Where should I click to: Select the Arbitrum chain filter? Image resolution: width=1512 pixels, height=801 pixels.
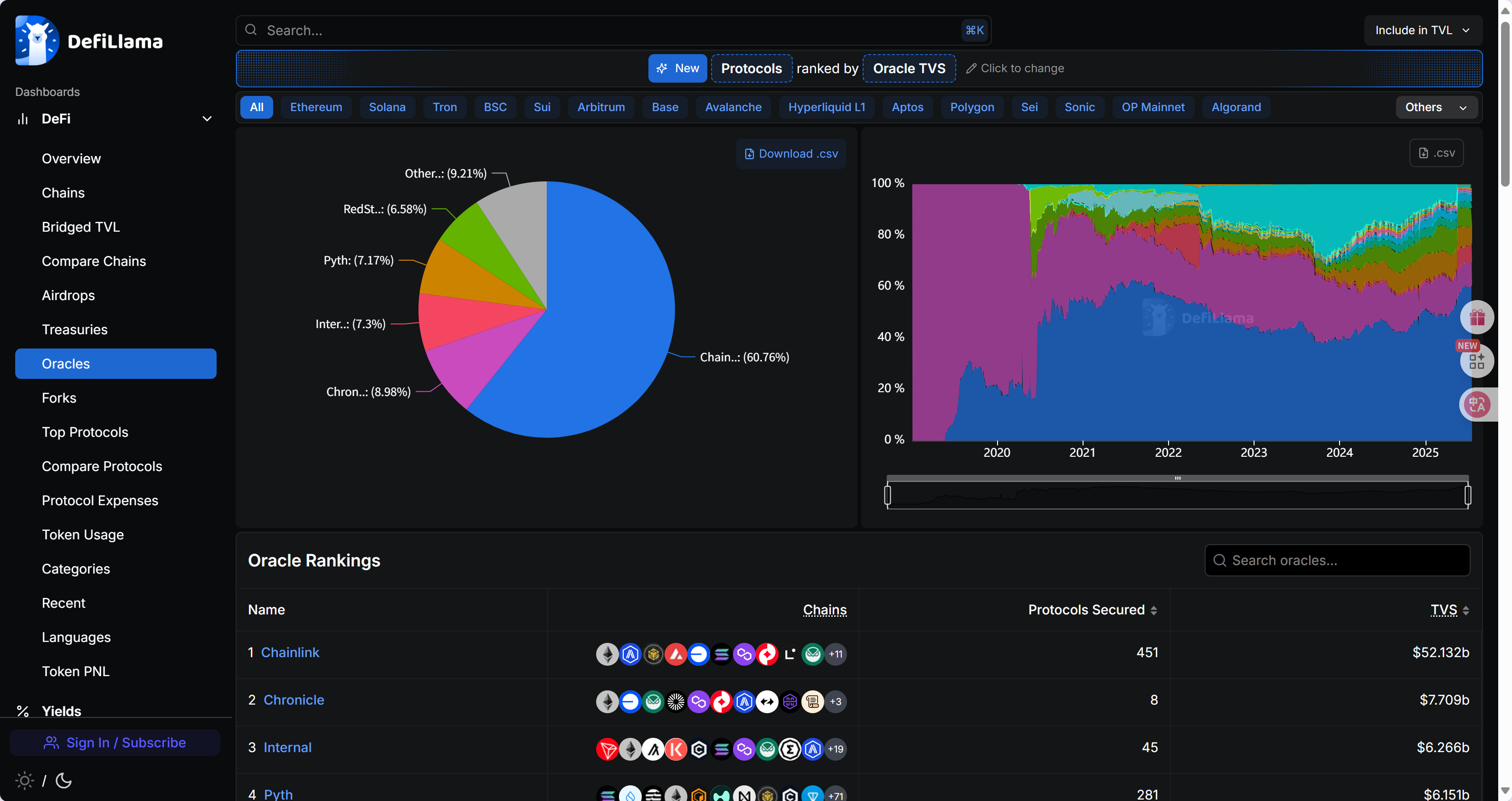[601, 107]
